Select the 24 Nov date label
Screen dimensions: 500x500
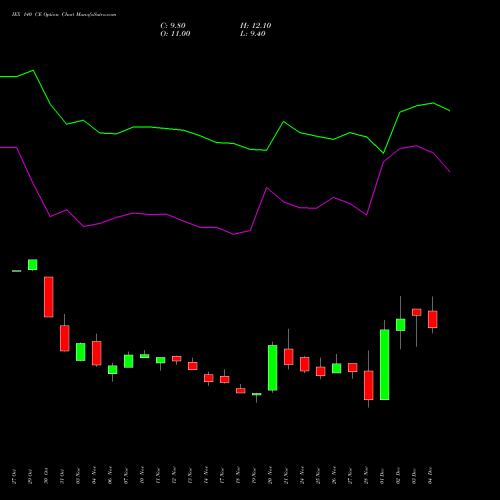(302, 476)
